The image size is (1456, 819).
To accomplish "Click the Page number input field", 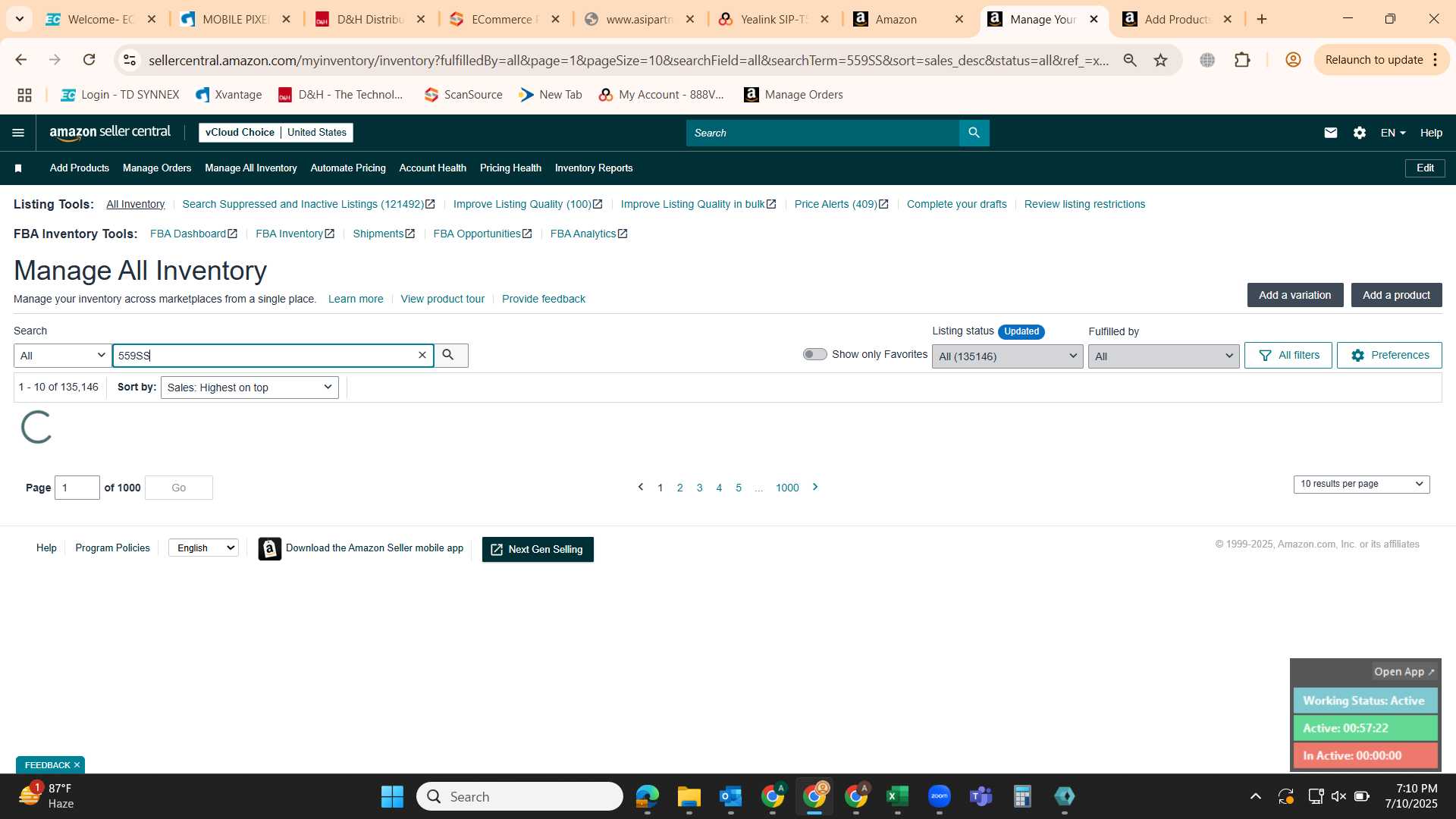I will pyautogui.click(x=77, y=488).
